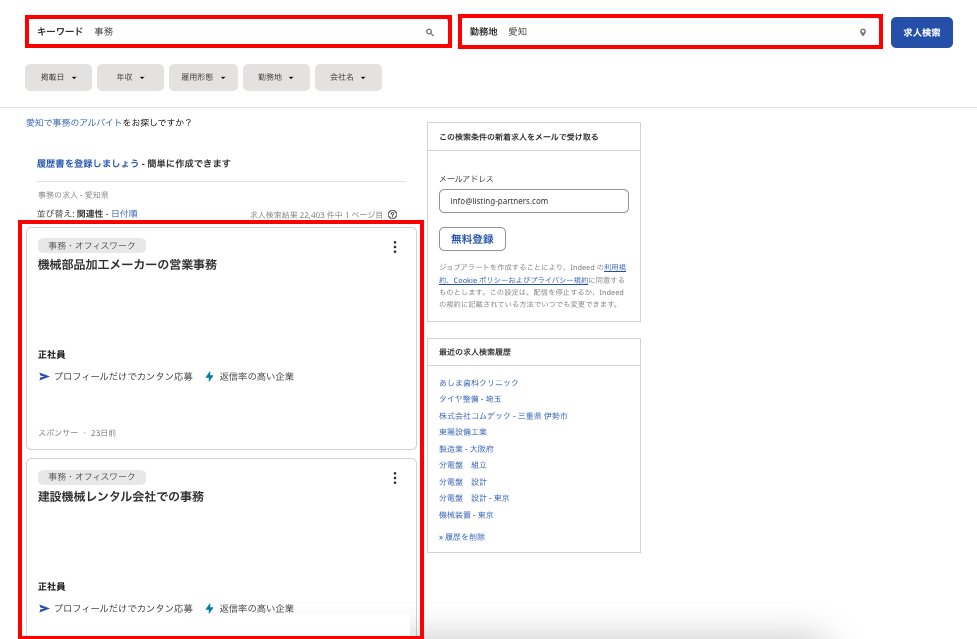977x639 pixels.
Task: Click the location pin icon in 勤務地 field
Action: click(x=863, y=32)
